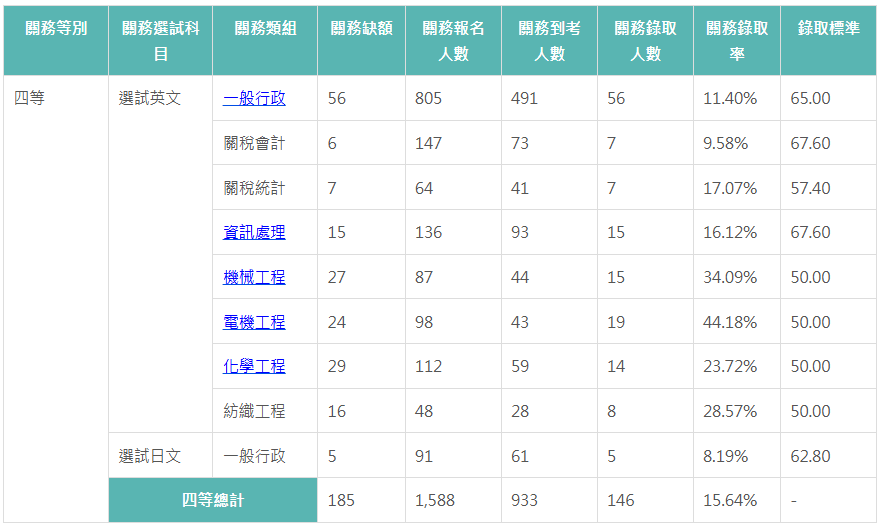Click the 41 attendees value
The image size is (883, 527).
(x=520, y=188)
